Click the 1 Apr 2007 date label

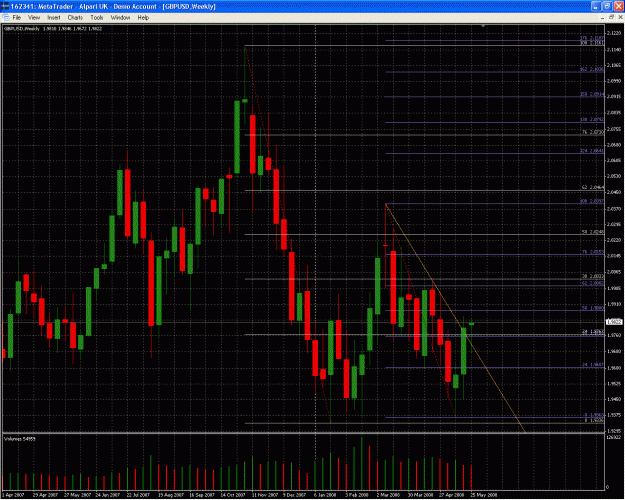coord(14,495)
